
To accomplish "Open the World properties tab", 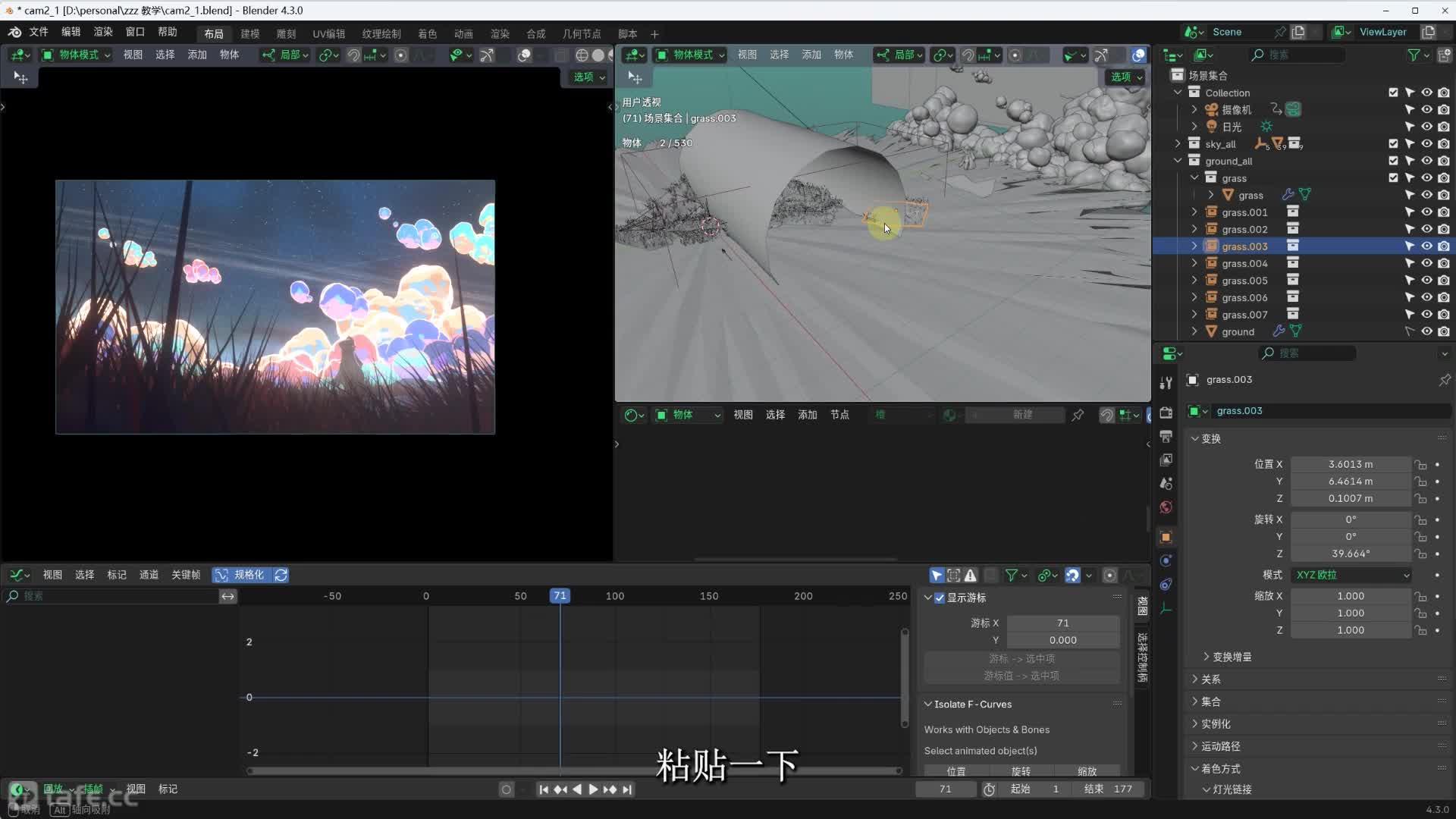I will pos(1166,507).
